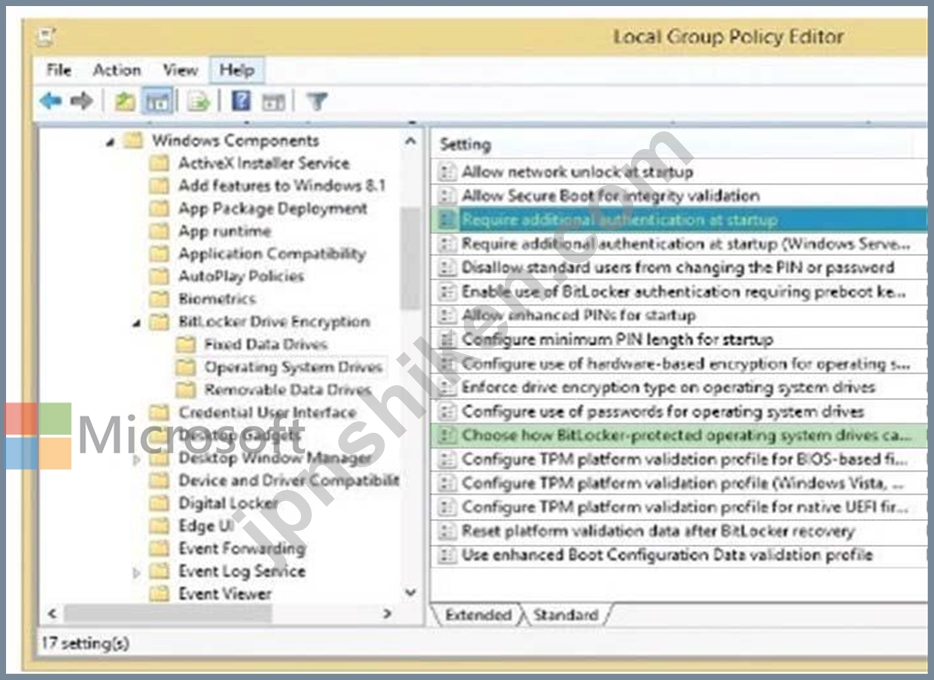Open the Help menu

(x=236, y=70)
